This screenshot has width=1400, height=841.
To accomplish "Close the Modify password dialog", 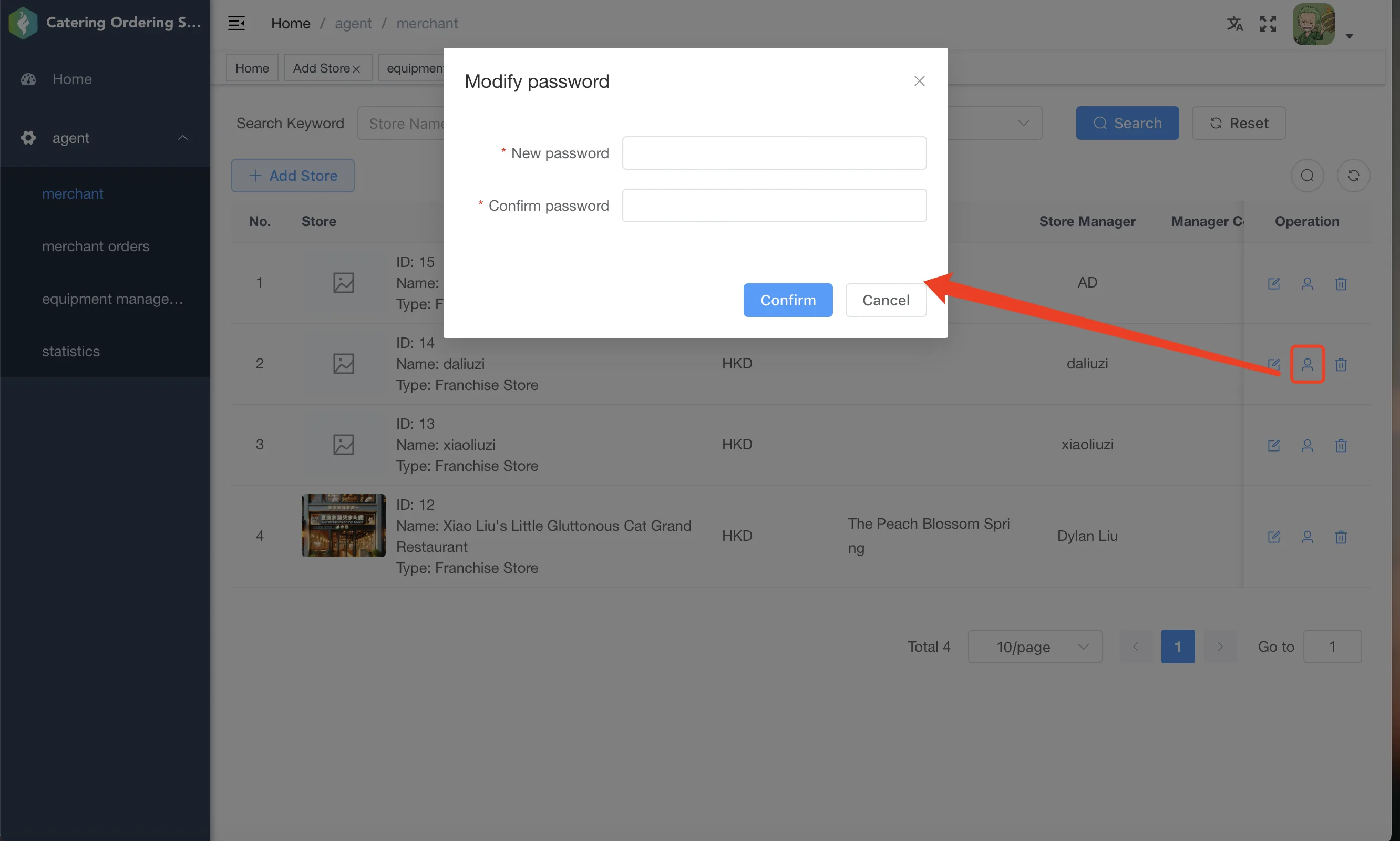I will pos(919,81).
